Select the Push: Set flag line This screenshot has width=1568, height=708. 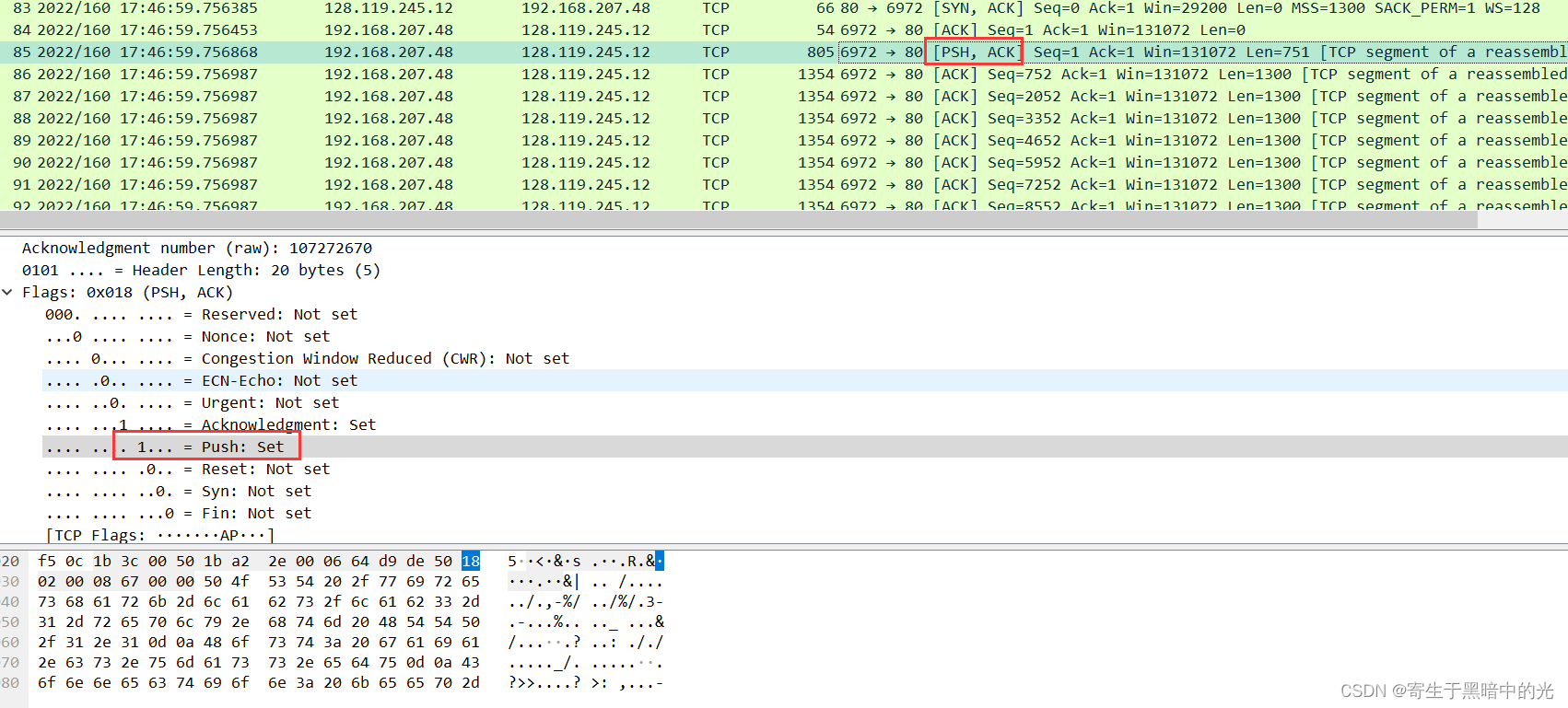tap(164, 447)
